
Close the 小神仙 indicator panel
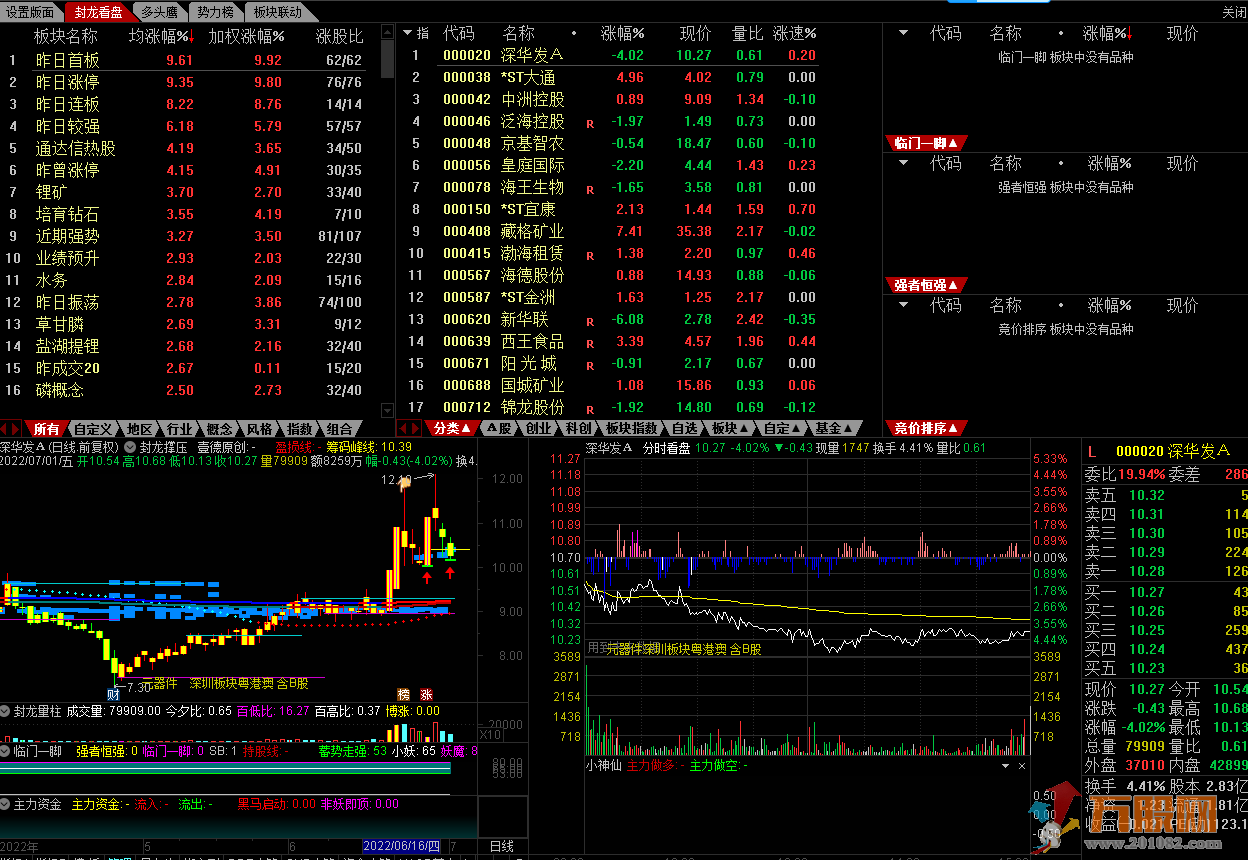click(x=1022, y=766)
